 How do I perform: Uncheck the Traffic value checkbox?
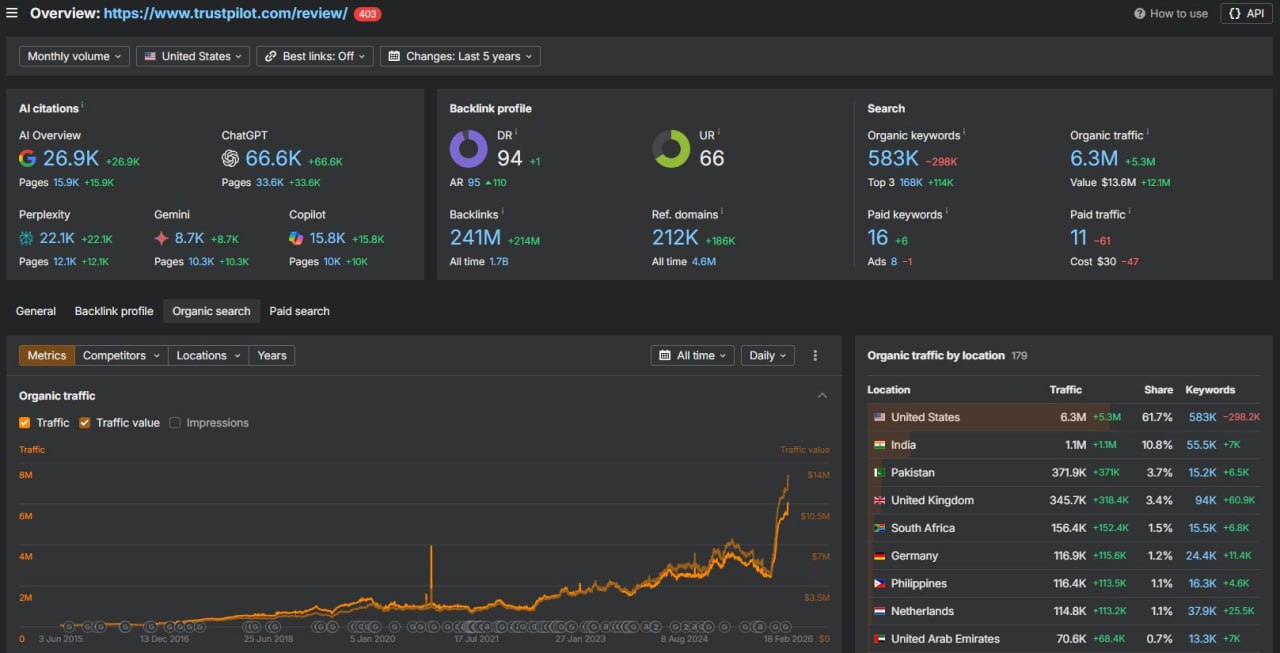85,423
